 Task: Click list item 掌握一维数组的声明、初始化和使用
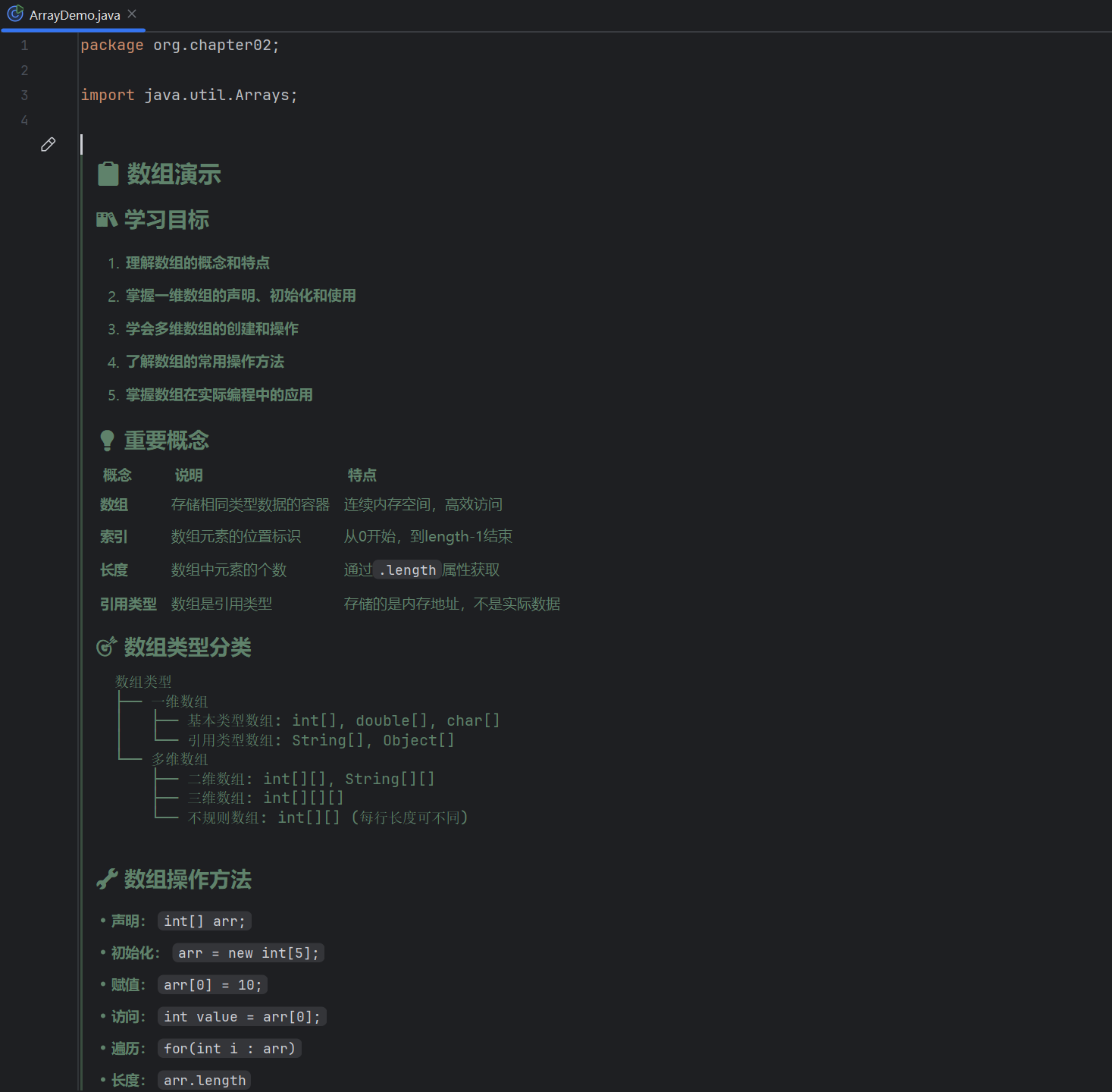pyautogui.click(x=240, y=296)
